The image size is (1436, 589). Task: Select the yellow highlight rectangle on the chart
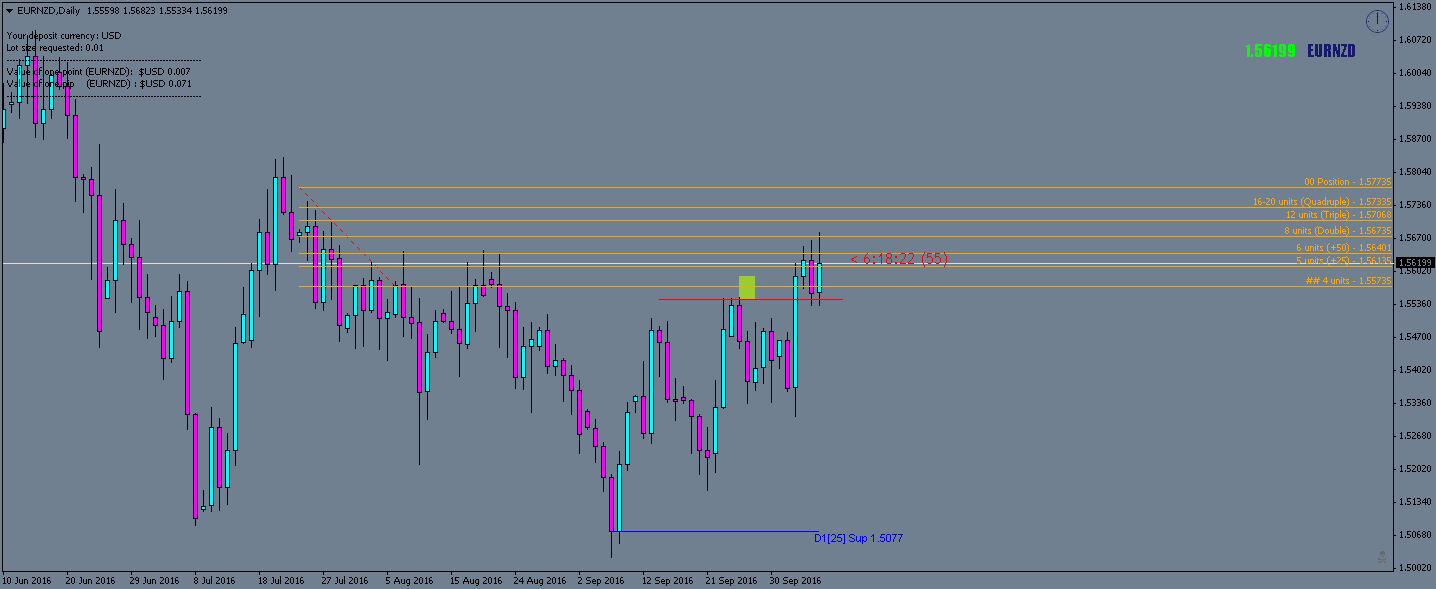click(x=747, y=288)
